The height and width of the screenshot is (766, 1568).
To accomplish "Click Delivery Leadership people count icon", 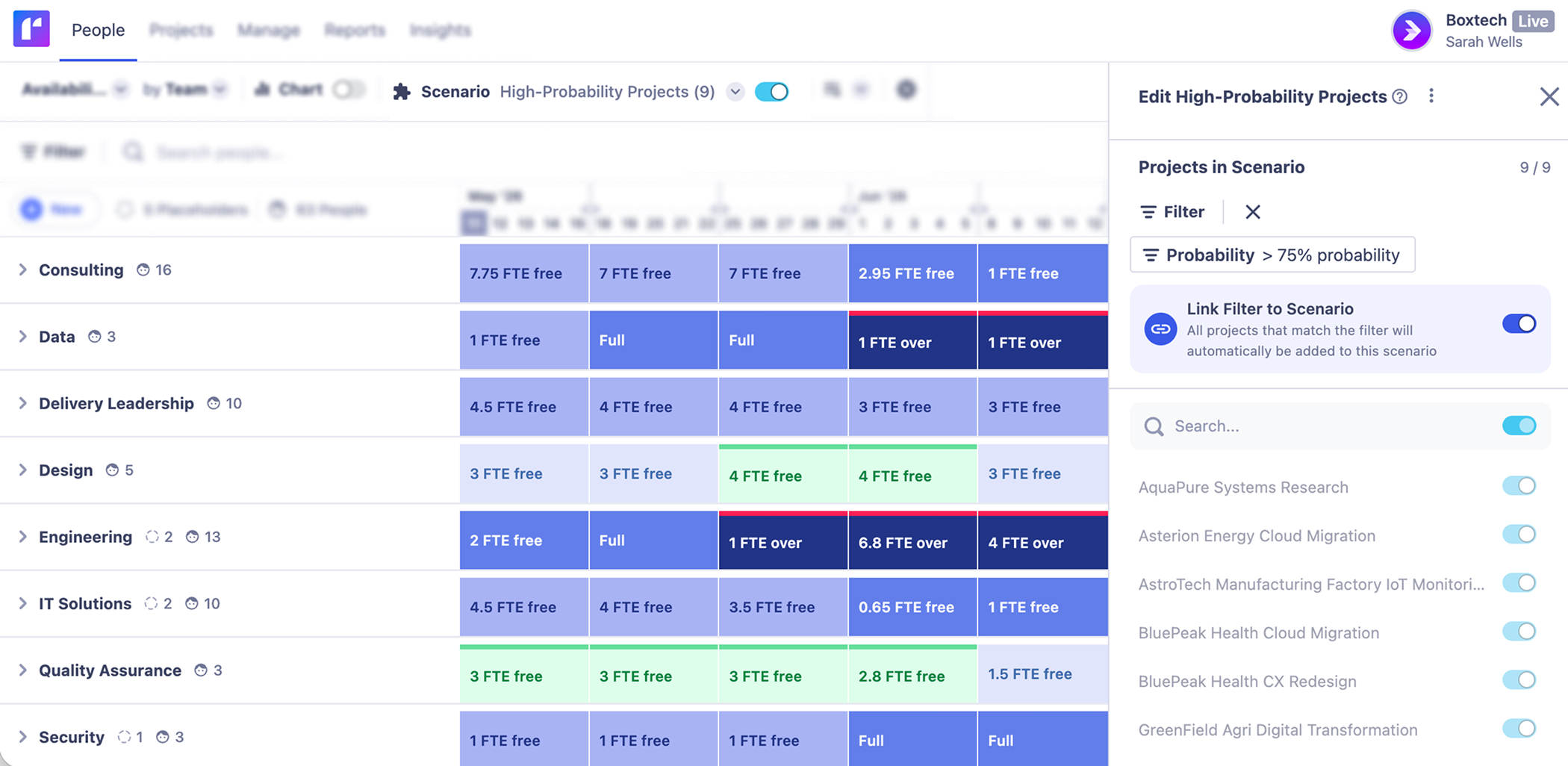I will coord(214,403).
